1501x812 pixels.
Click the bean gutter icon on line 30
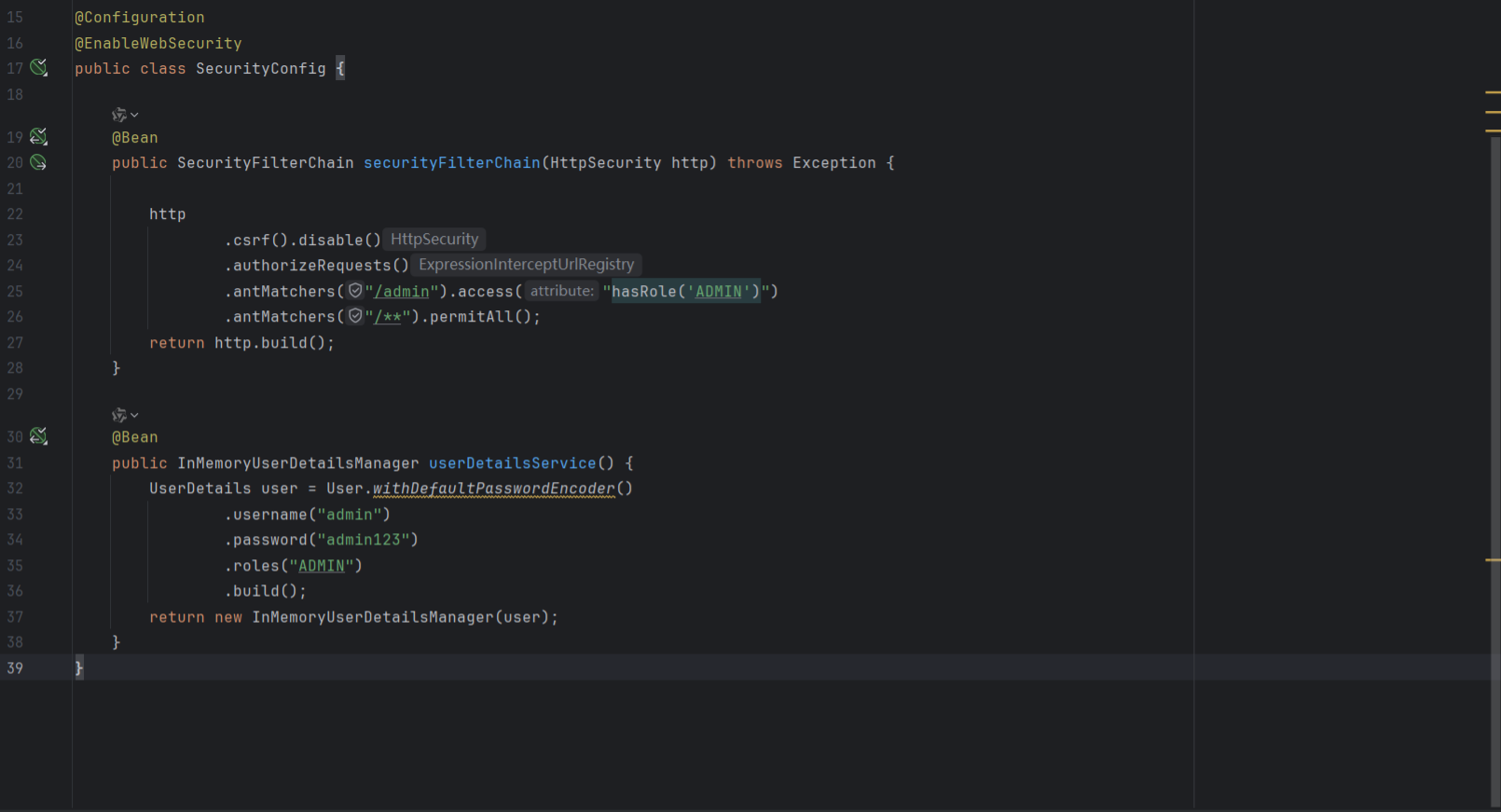38,436
